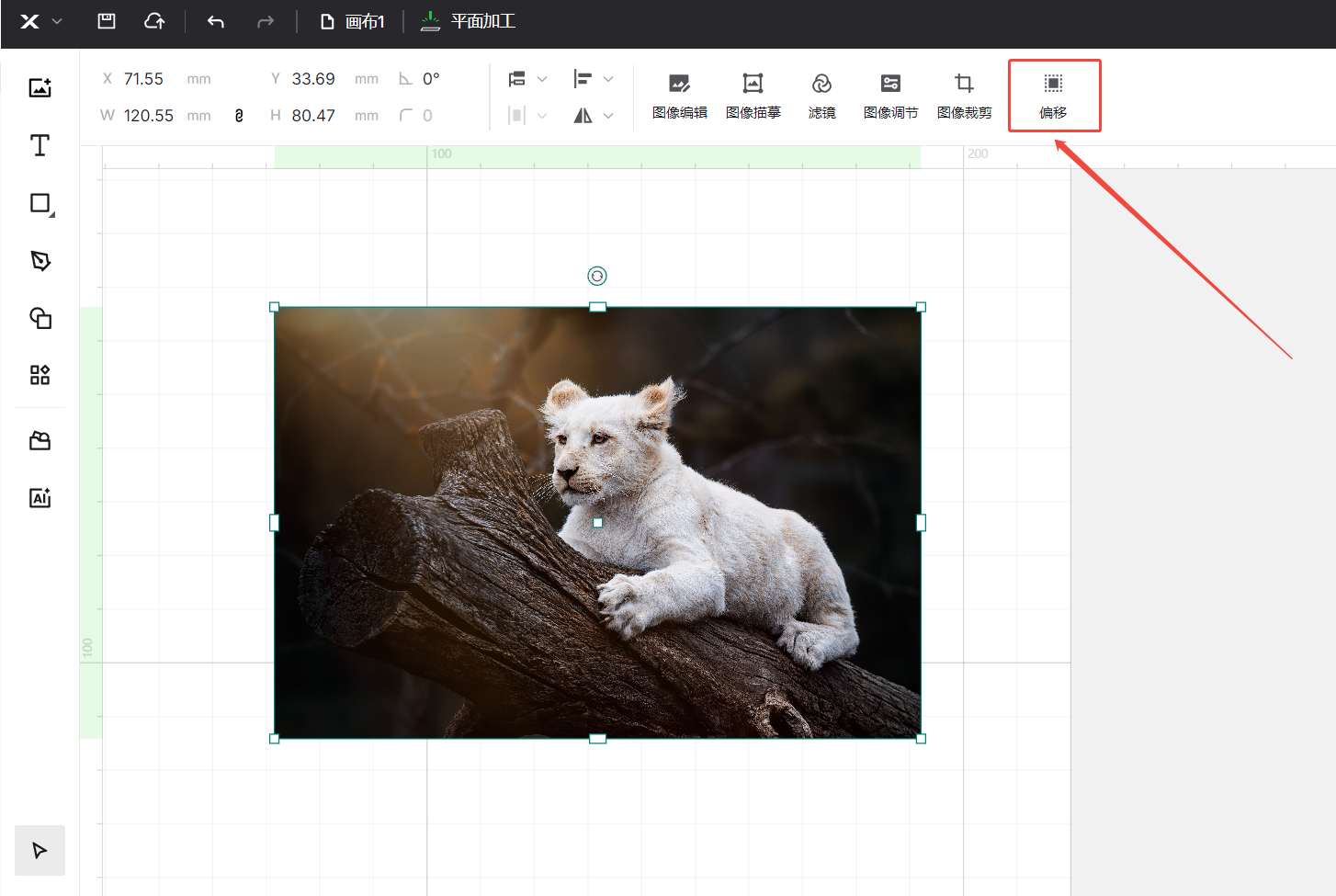Click the 图像描摹 image trace button
Viewport: 1336px width, 896px height.
click(x=753, y=96)
